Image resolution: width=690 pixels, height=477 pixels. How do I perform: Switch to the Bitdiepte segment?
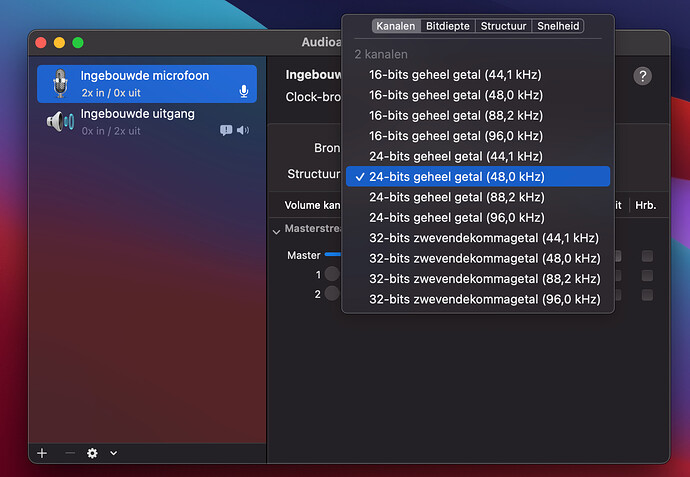tap(448, 26)
